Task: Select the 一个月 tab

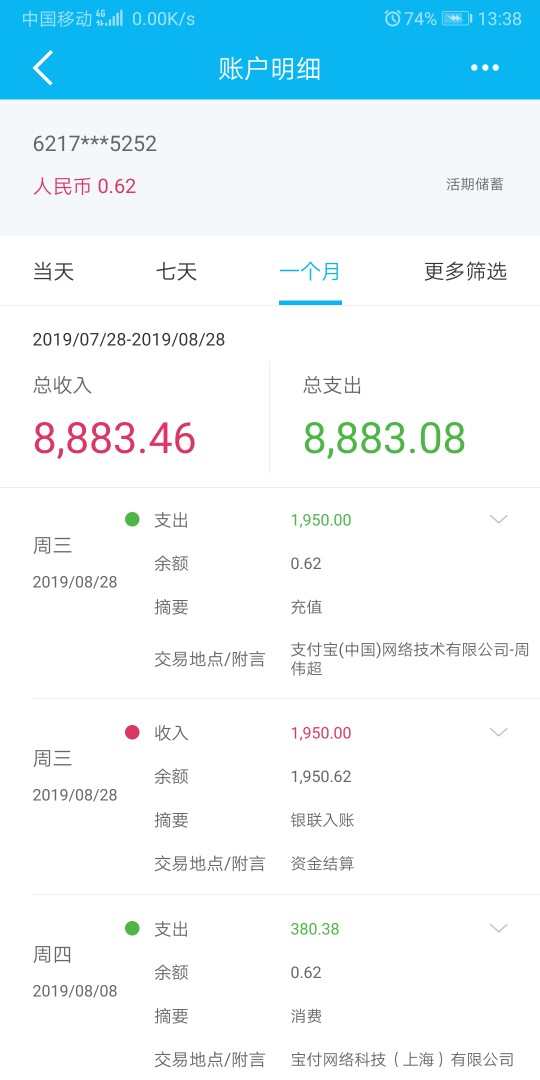Action: (x=310, y=271)
